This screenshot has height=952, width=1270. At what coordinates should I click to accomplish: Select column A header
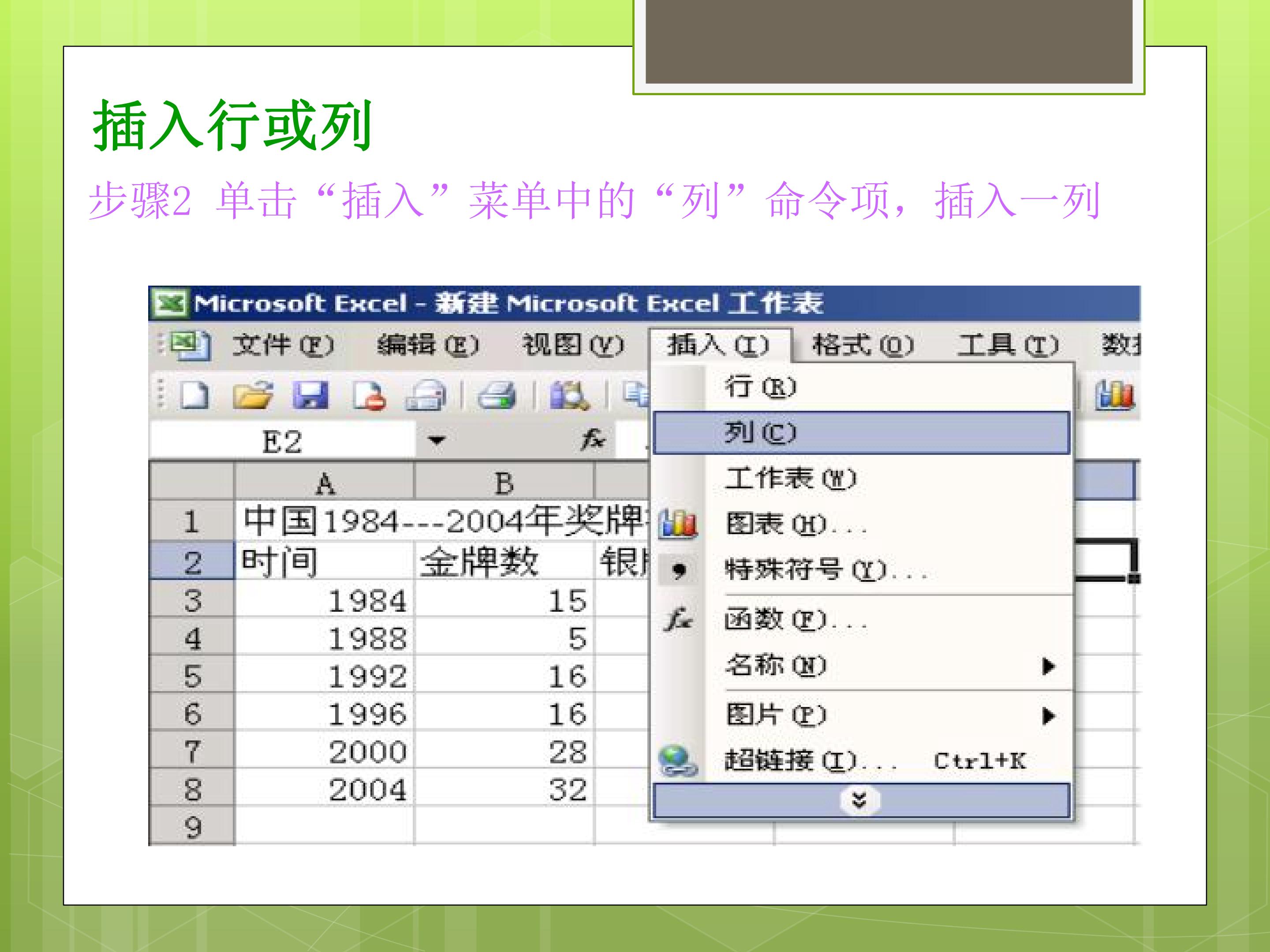click(325, 482)
